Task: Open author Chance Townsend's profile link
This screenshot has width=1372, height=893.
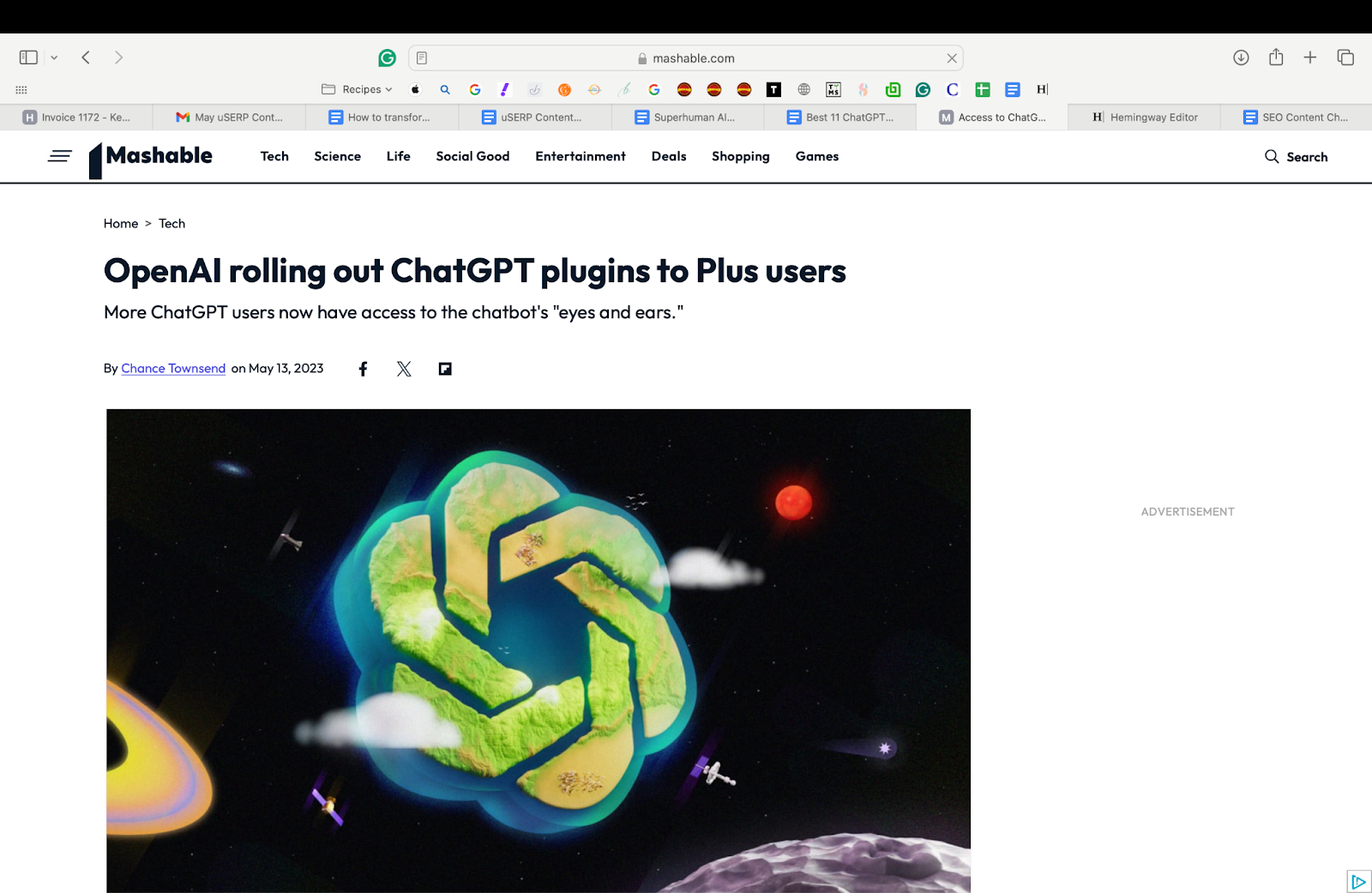Action: pos(173,368)
